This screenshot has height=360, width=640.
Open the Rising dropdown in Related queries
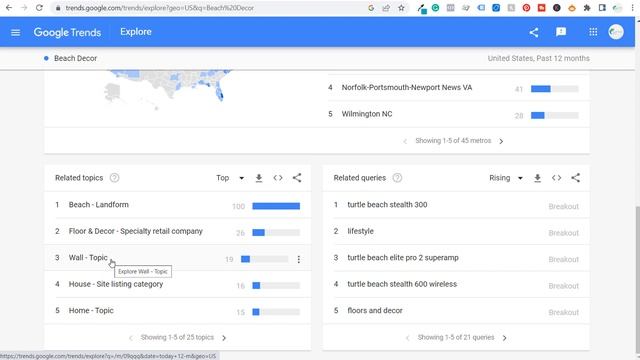pyautogui.click(x=506, y=178)
